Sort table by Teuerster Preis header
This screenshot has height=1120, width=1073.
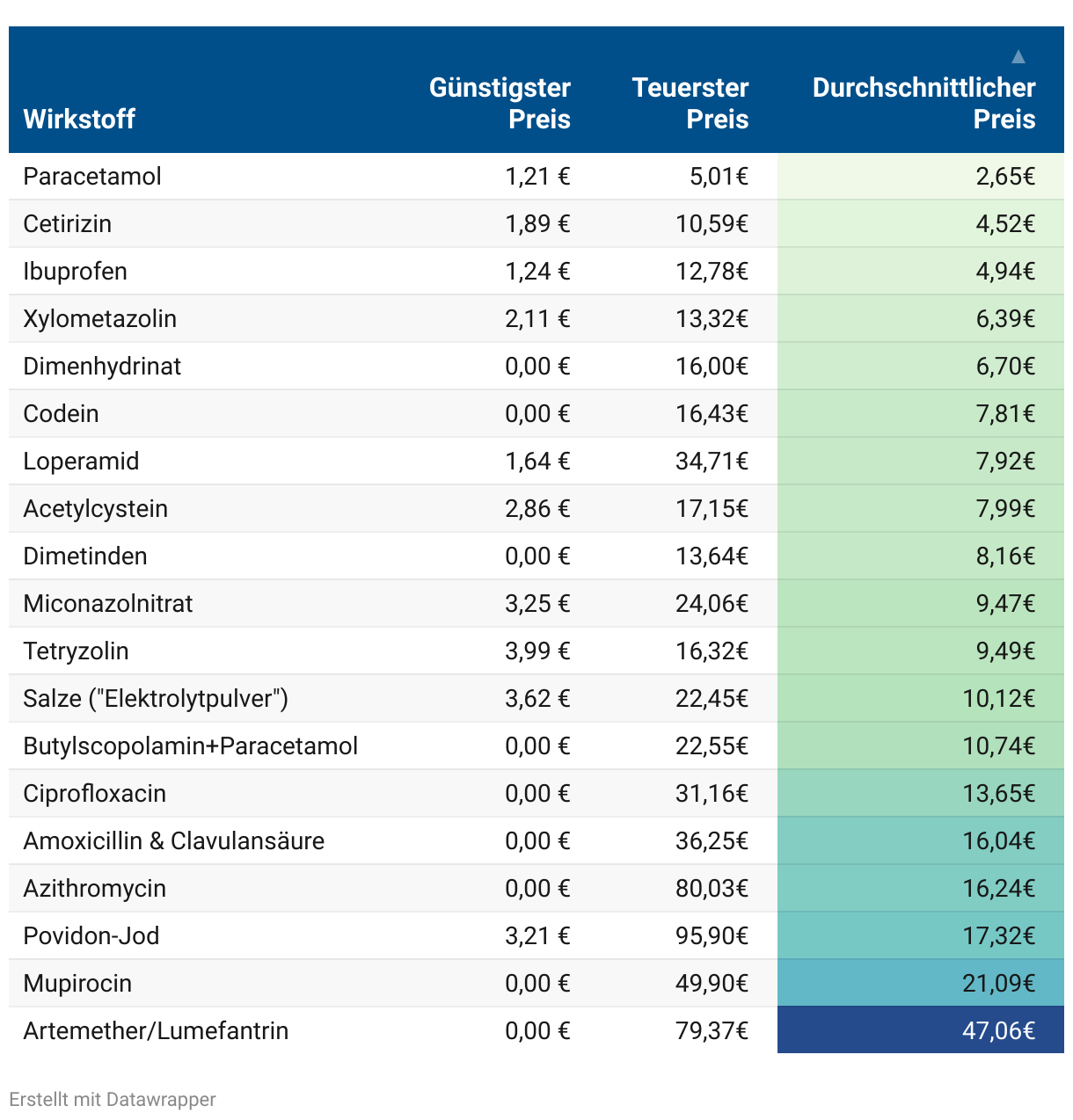[x=690, y=103]
